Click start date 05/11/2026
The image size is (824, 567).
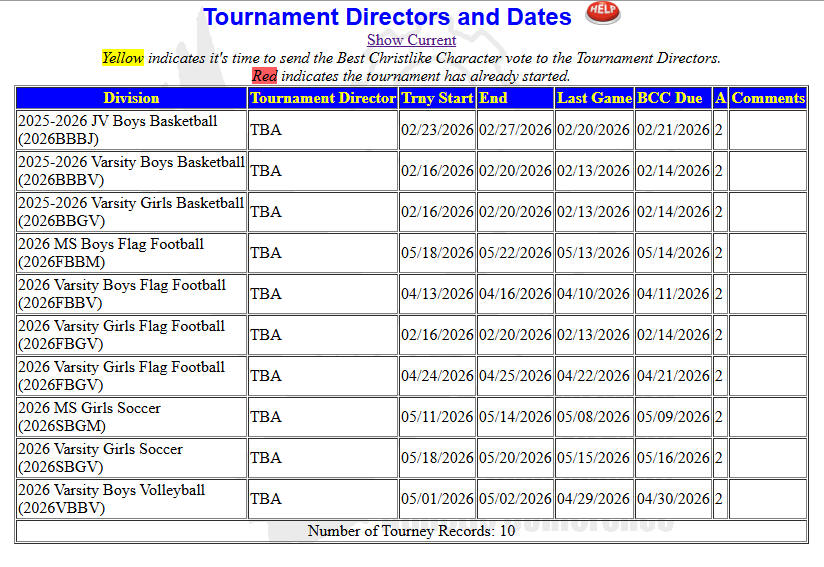coord(437,417)
